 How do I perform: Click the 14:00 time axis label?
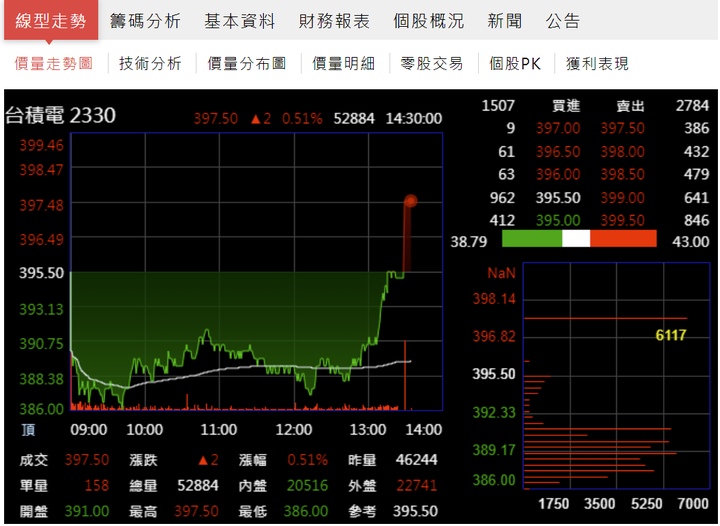coord(423,430)
